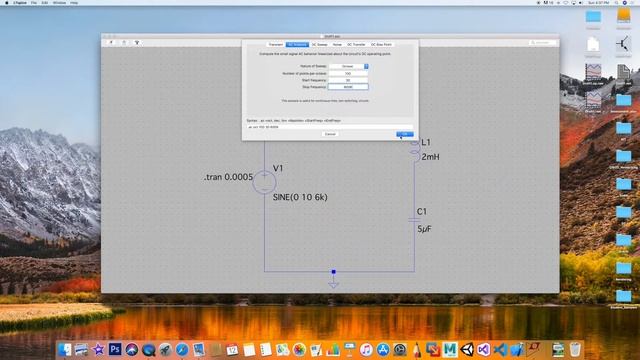Launch Safari from the Dock
The width and height of the screenshot is (640, 360).
tap(182, 350)
